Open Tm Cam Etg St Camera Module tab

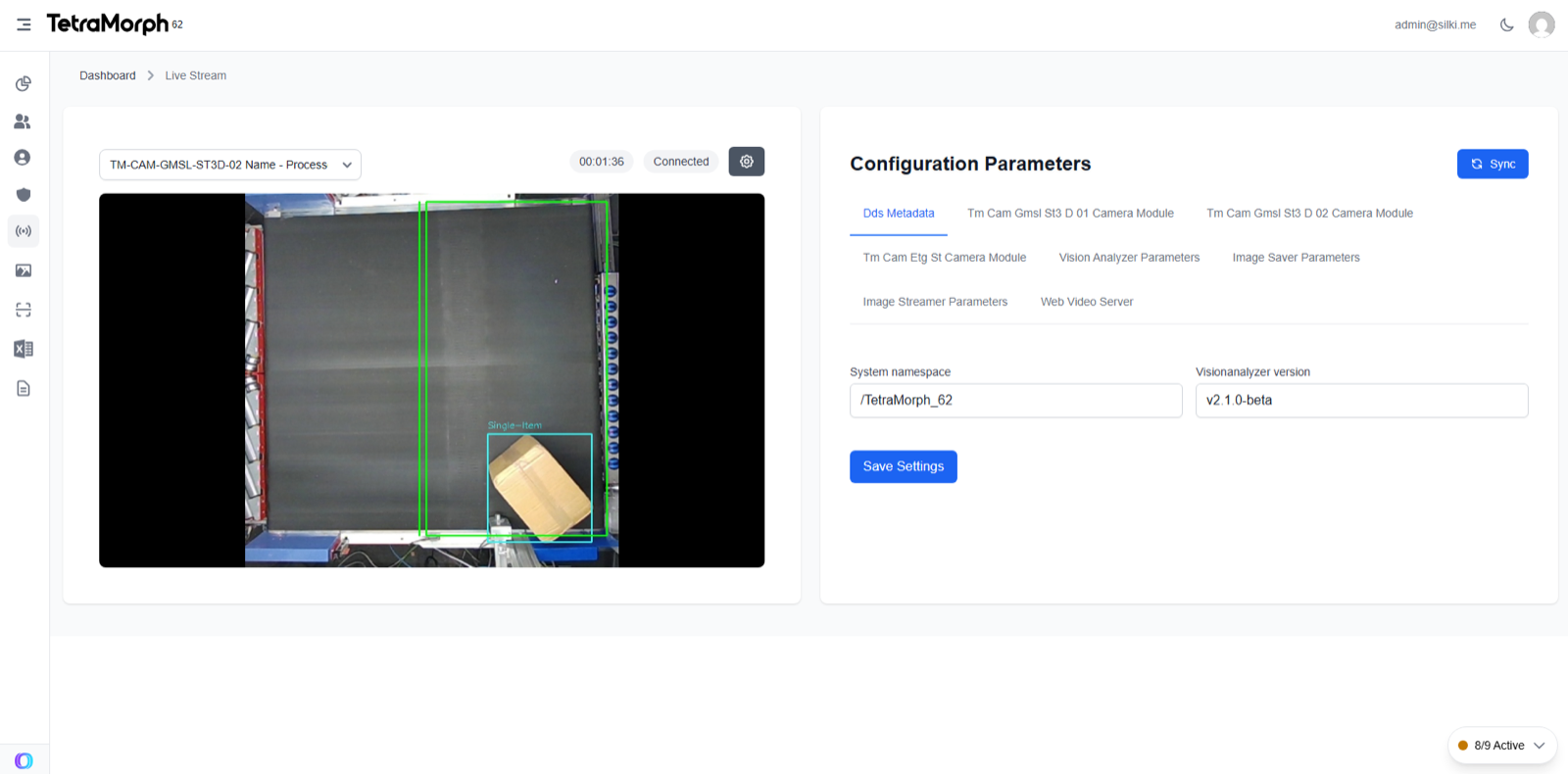945,258
